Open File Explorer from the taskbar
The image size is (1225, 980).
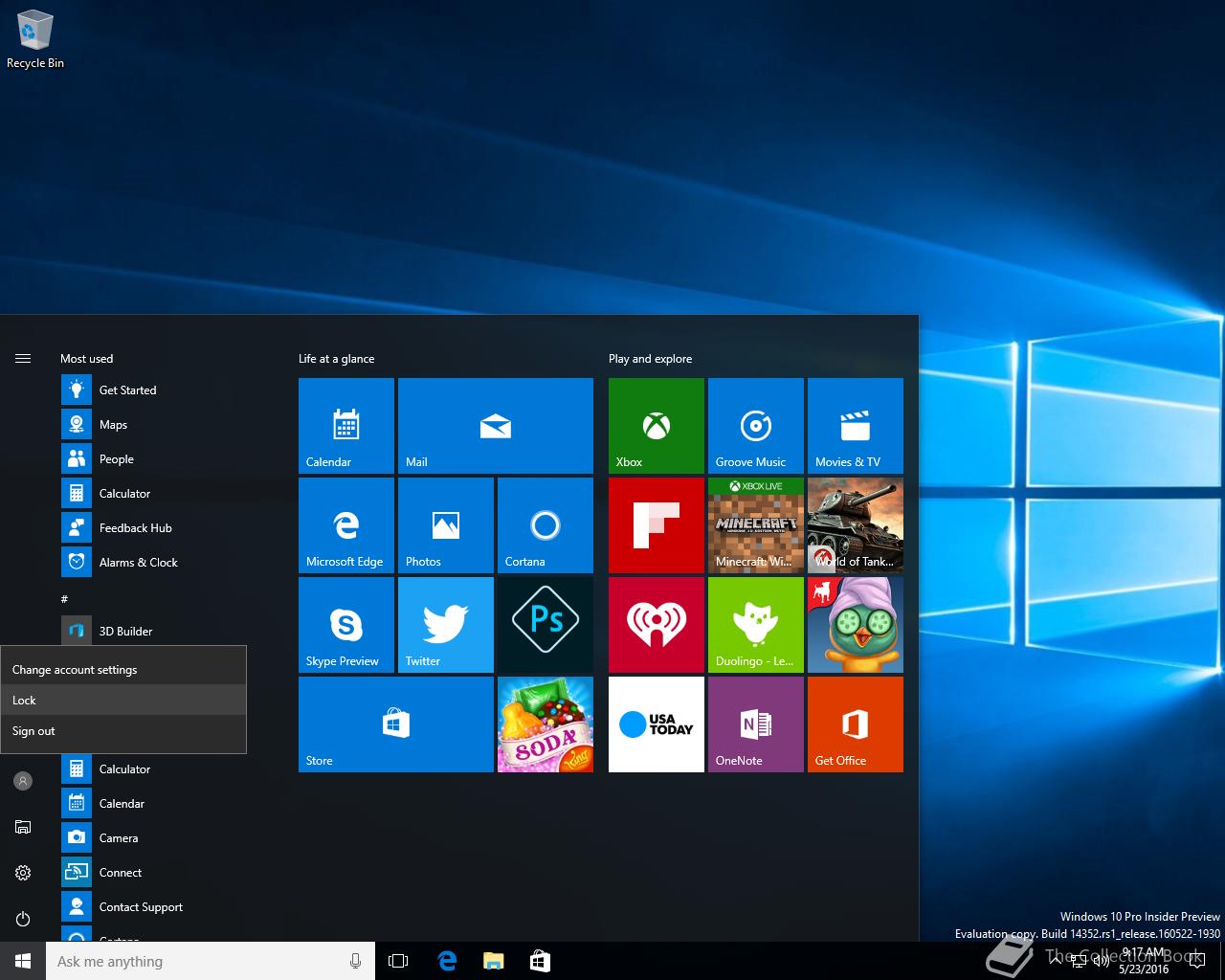493,961
